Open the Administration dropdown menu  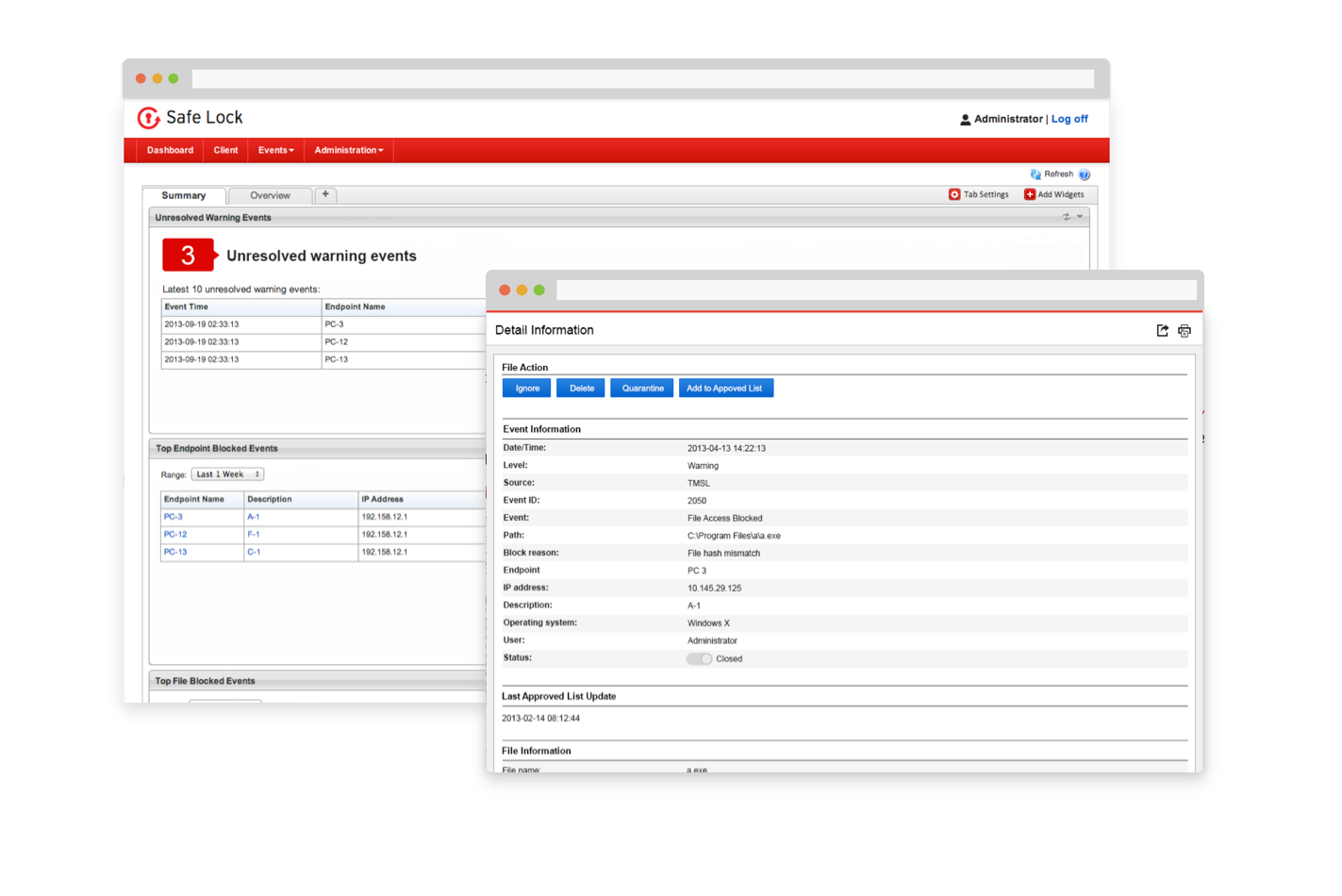tap(349, 150)
